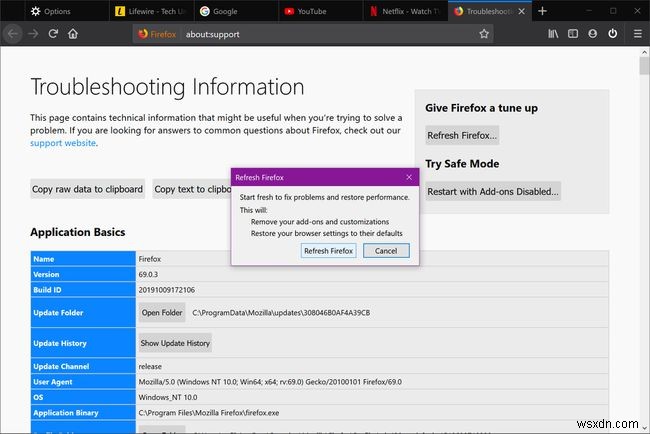
Task: Click the Refresh Firefox... tune up button
Action: pos(462,136)
